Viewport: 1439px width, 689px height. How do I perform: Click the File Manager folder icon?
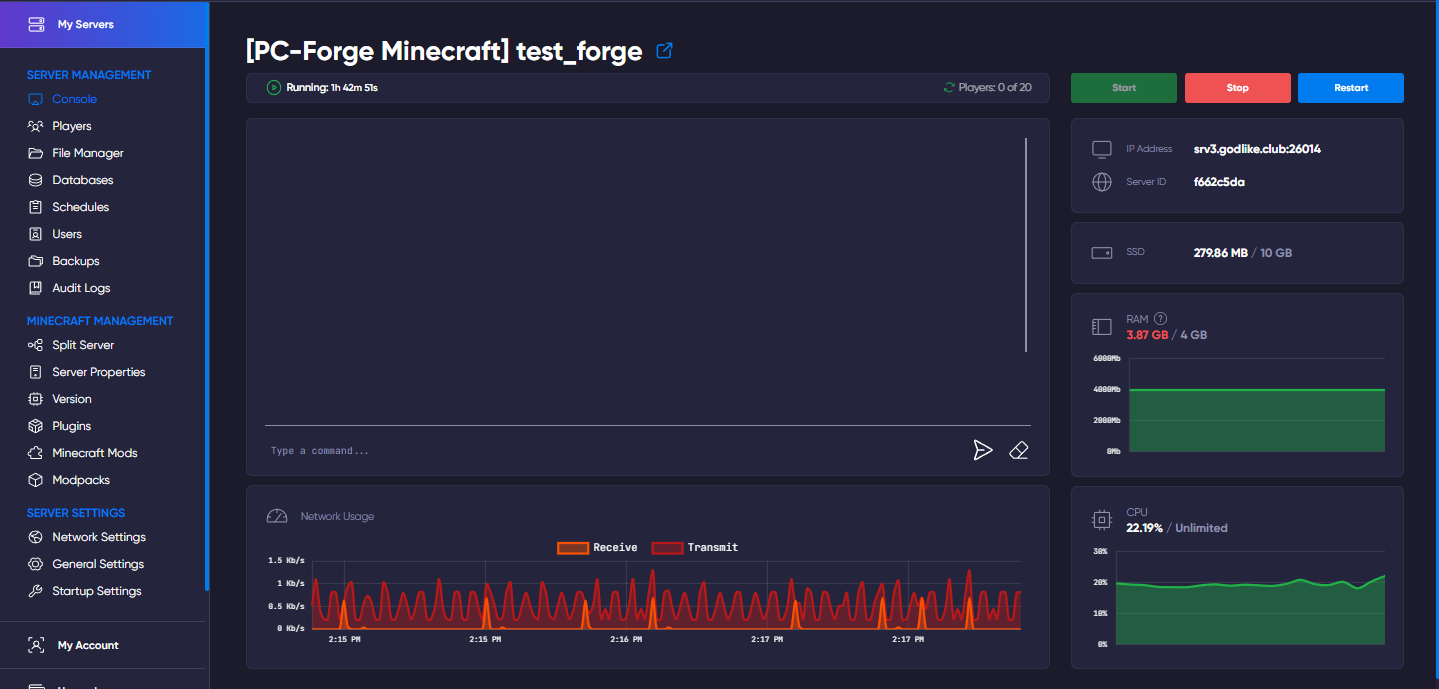(x=35, y=153)
